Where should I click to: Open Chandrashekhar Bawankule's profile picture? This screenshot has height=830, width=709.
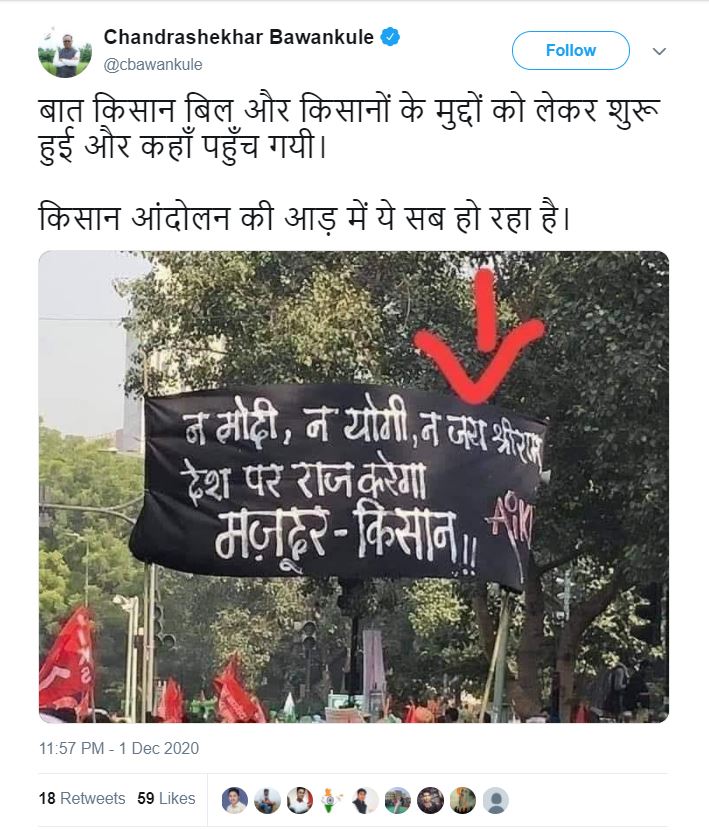click(65, 51)
